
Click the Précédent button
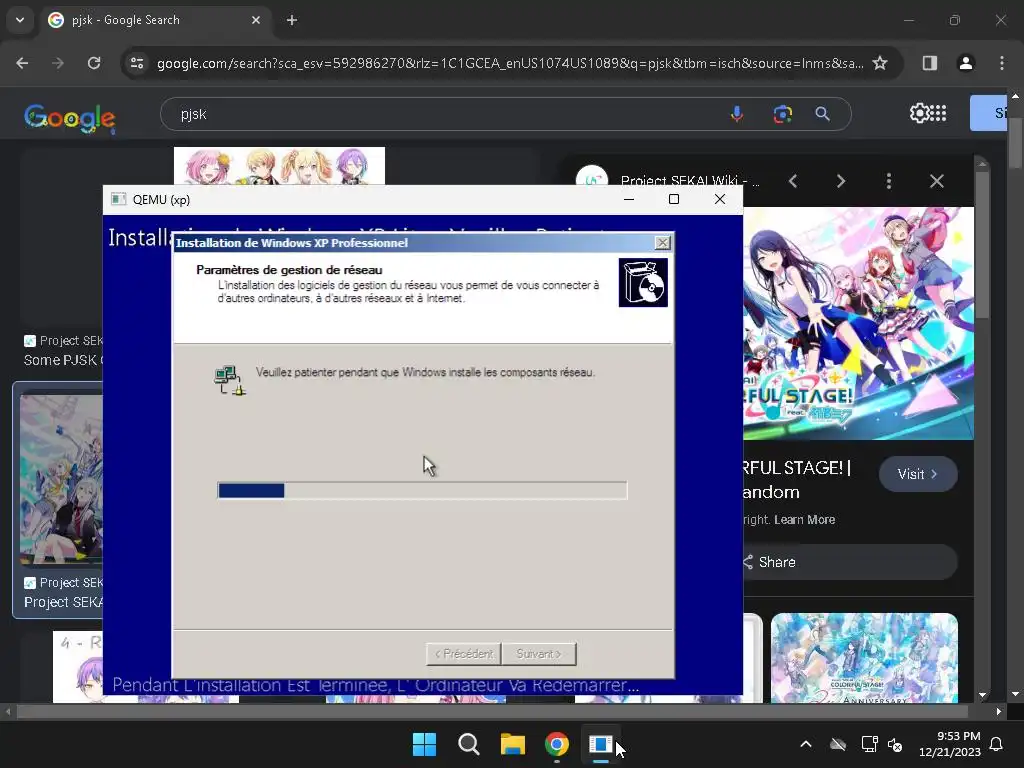coord(464,654)
